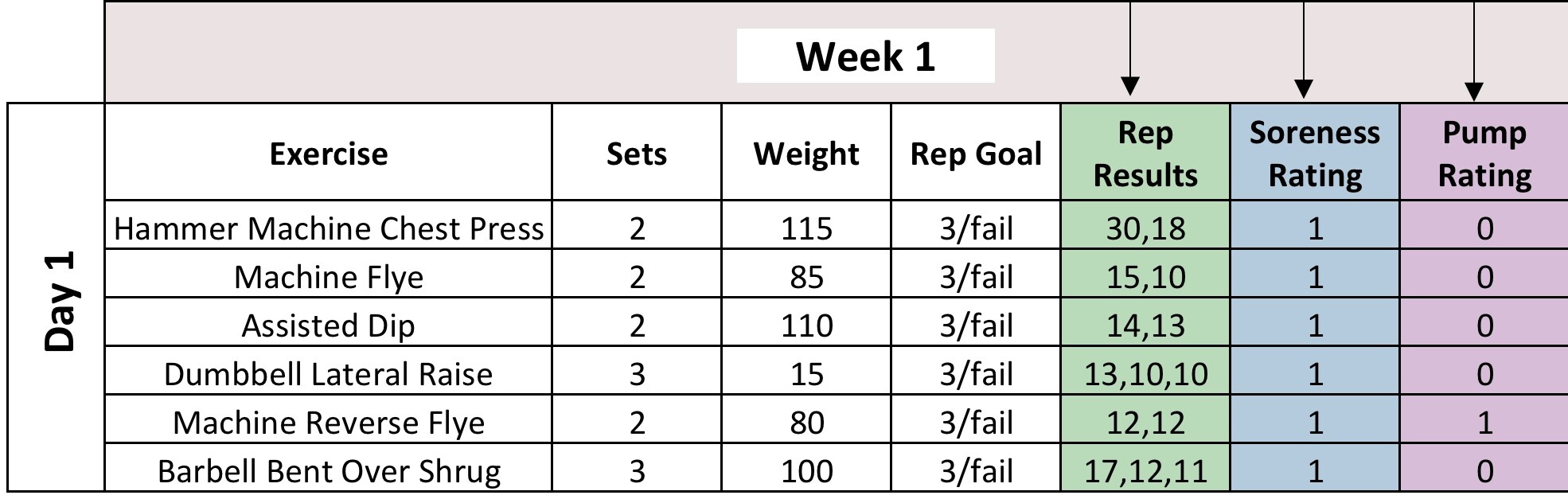Select the Weight column header
Viewport: 1568px width, 499px height.
click(806, 154)
